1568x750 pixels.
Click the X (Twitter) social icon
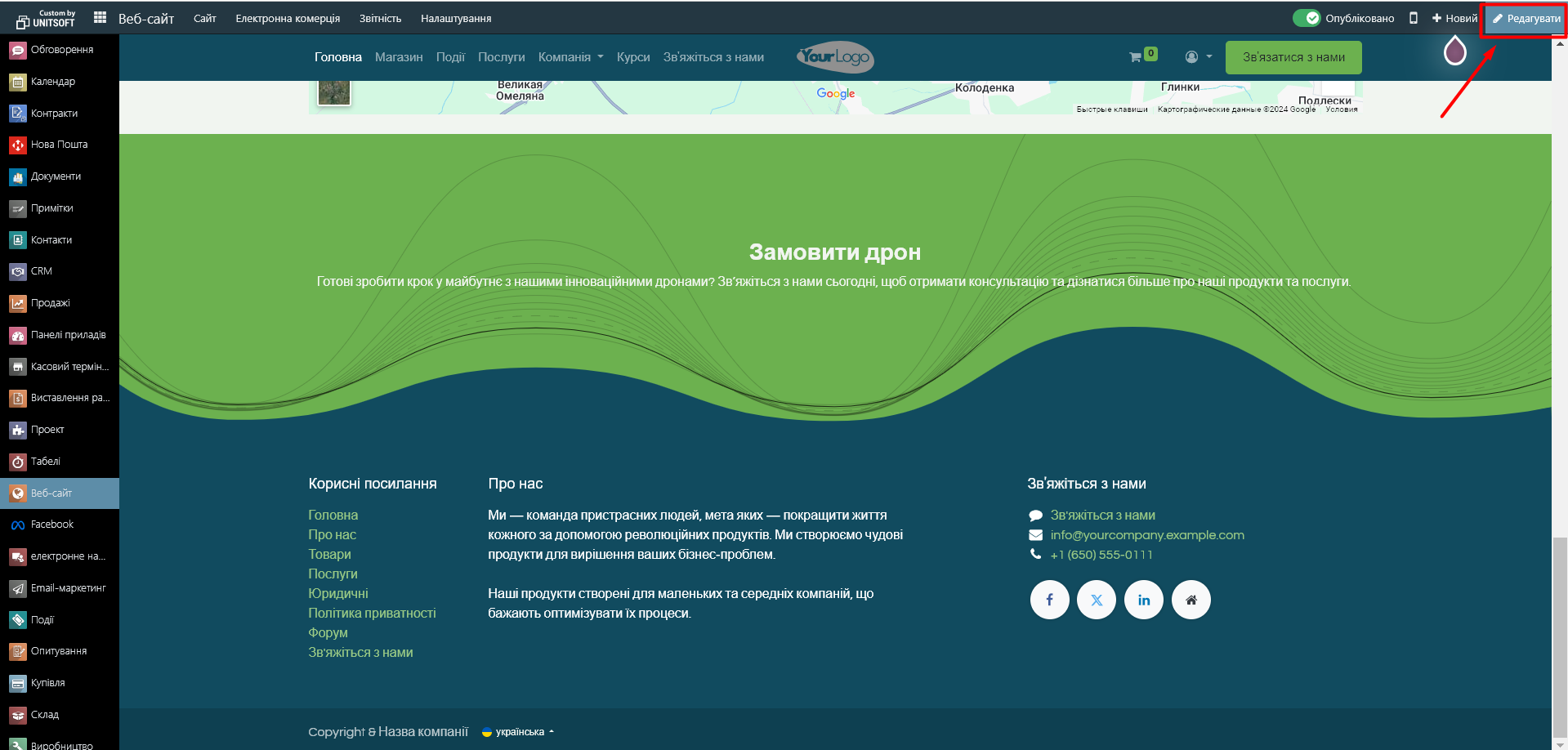(x=1097, y=600)
